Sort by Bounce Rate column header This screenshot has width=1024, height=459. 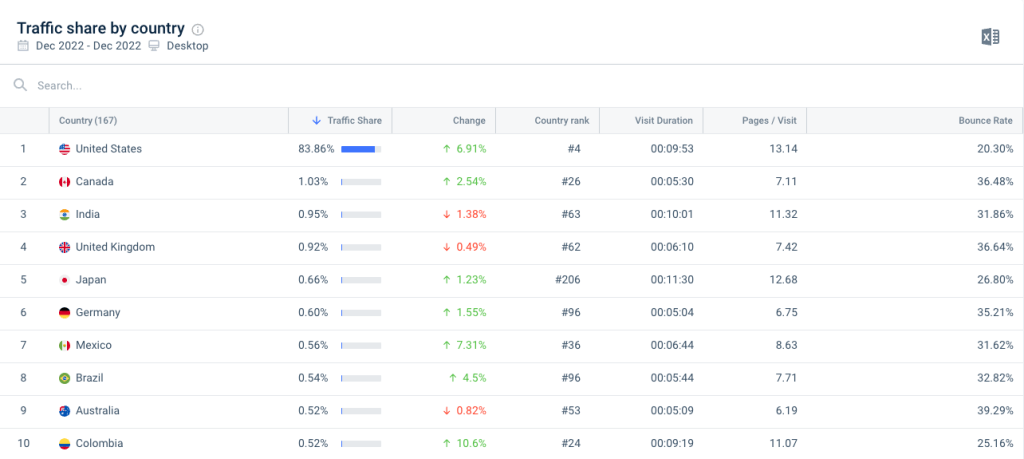(916, 120)
